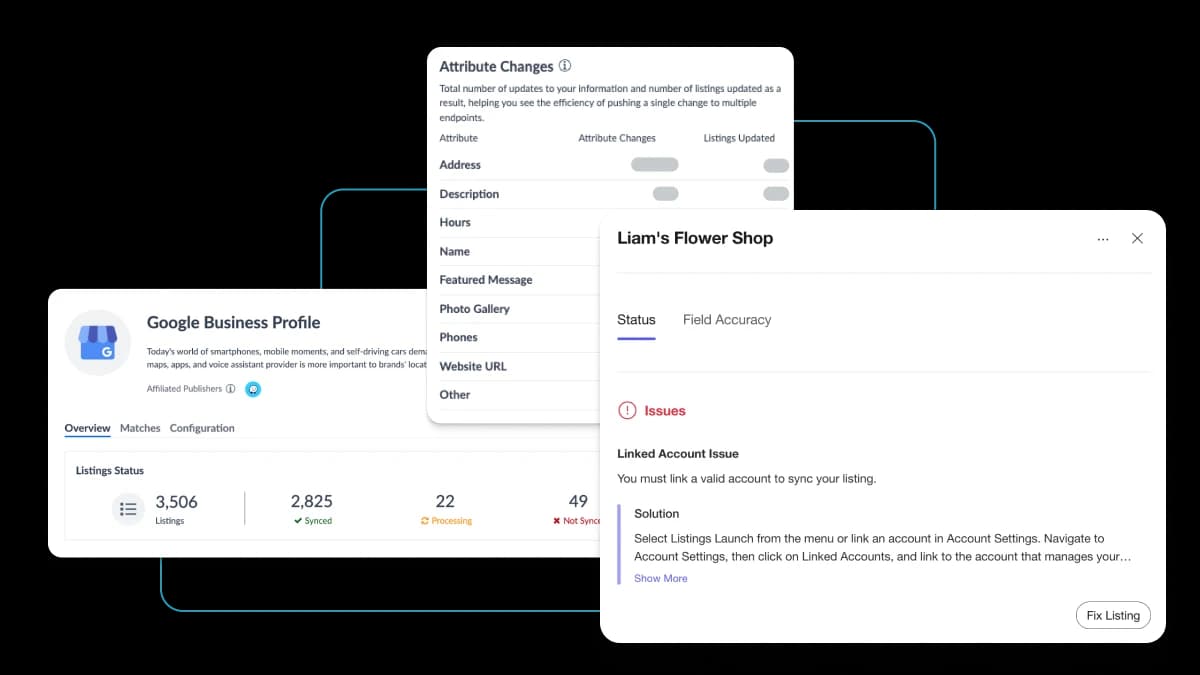The height and width of the screenshot is (675, 1200).
Task: Click the red Not Synced cross icon
Action: point(557,521)
